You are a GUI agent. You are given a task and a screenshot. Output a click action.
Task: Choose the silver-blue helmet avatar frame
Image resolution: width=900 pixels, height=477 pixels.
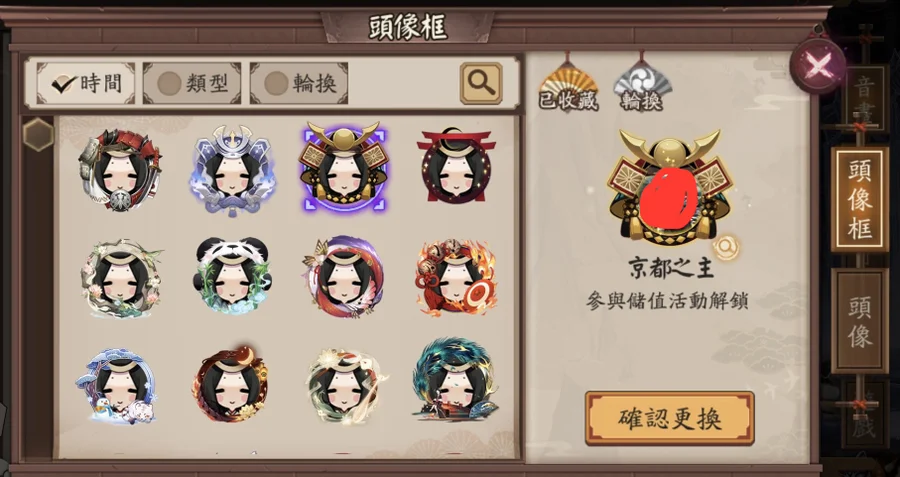pos(232,171)
